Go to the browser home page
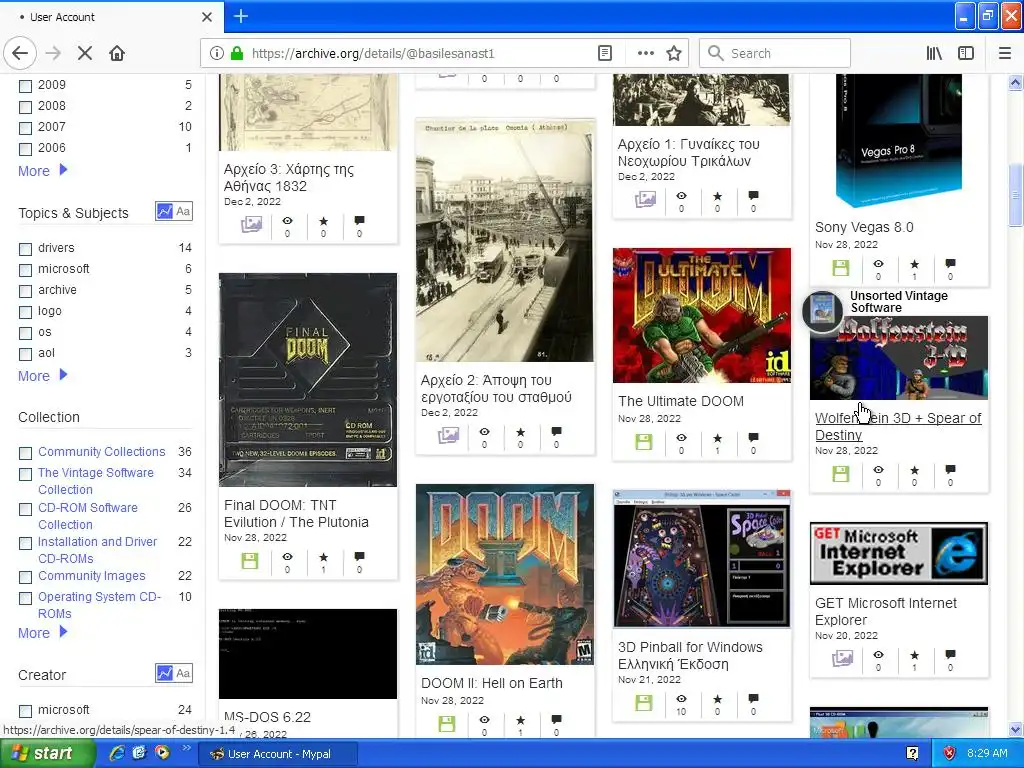Viewport: 1024px width, 768px height. point(117,53)
